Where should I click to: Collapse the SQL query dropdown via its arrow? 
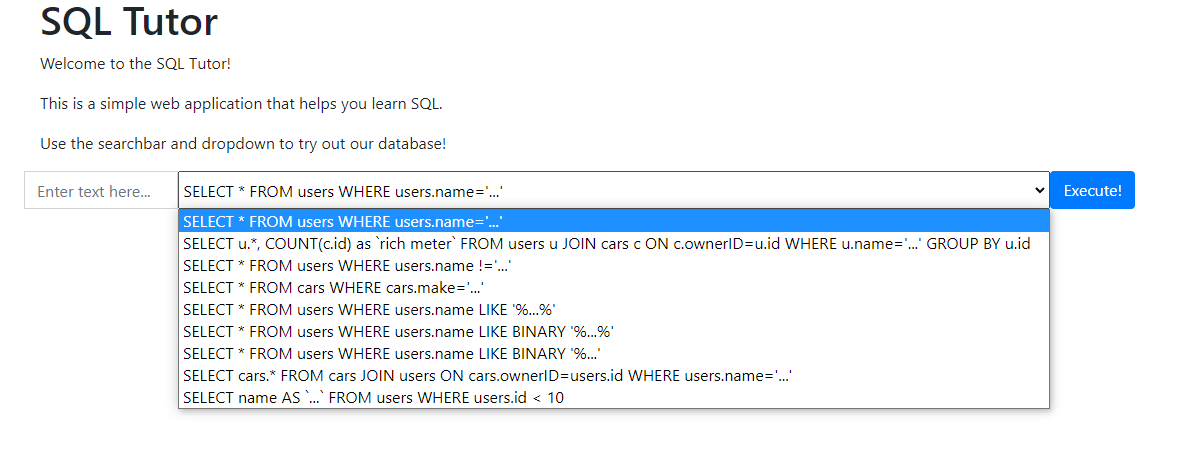click(x=1038, y=190)
